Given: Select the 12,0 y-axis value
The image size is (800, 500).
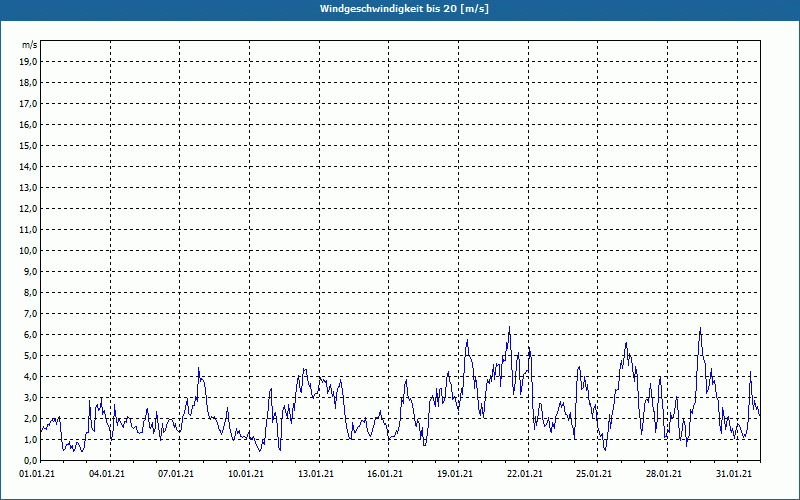Looking at the screenshot, I should click(28, 208).
